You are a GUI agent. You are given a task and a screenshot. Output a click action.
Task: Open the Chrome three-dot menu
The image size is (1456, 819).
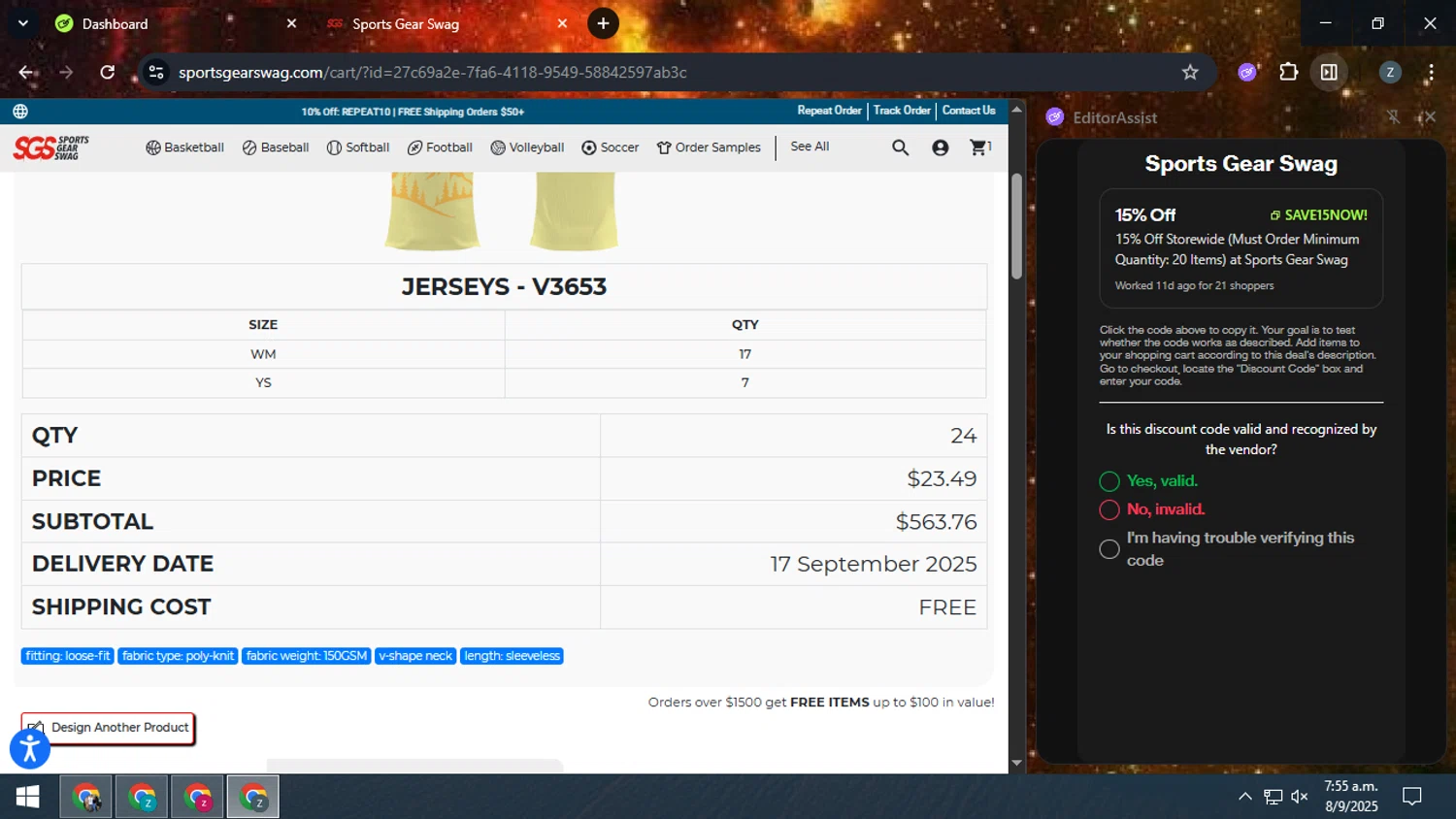1431,72
